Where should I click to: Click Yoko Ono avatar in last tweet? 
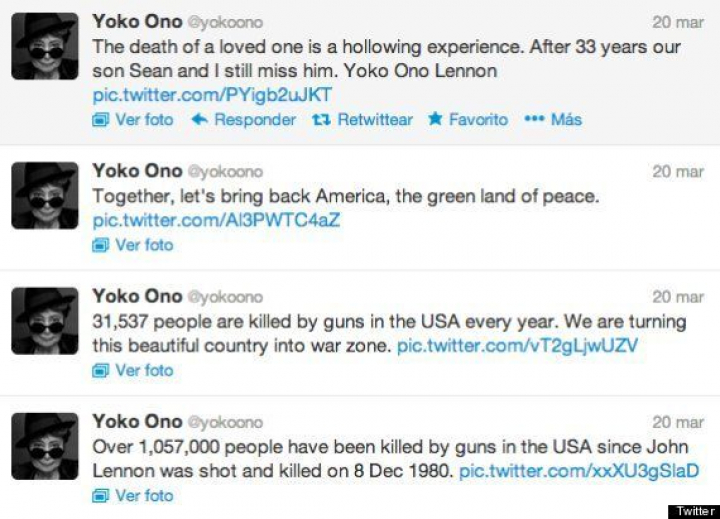click(44, 447)
